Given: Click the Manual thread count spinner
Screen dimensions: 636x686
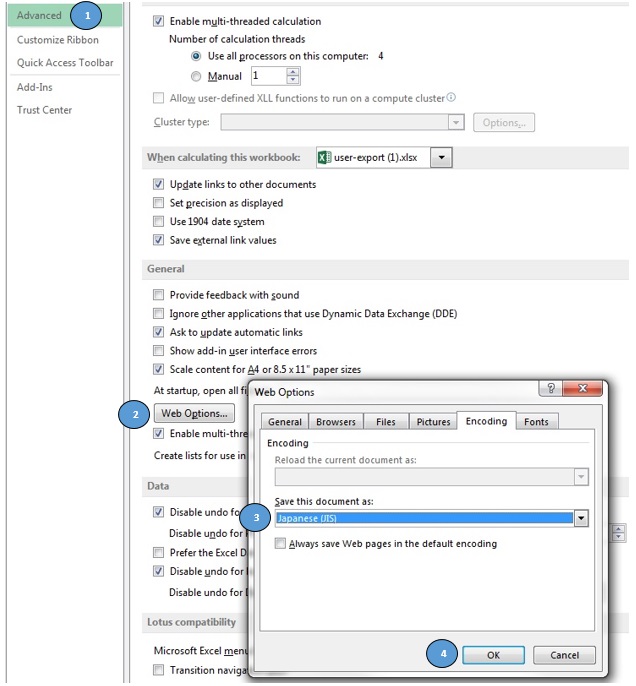Looking at the screenshot, I should click(x=294, y=76).
